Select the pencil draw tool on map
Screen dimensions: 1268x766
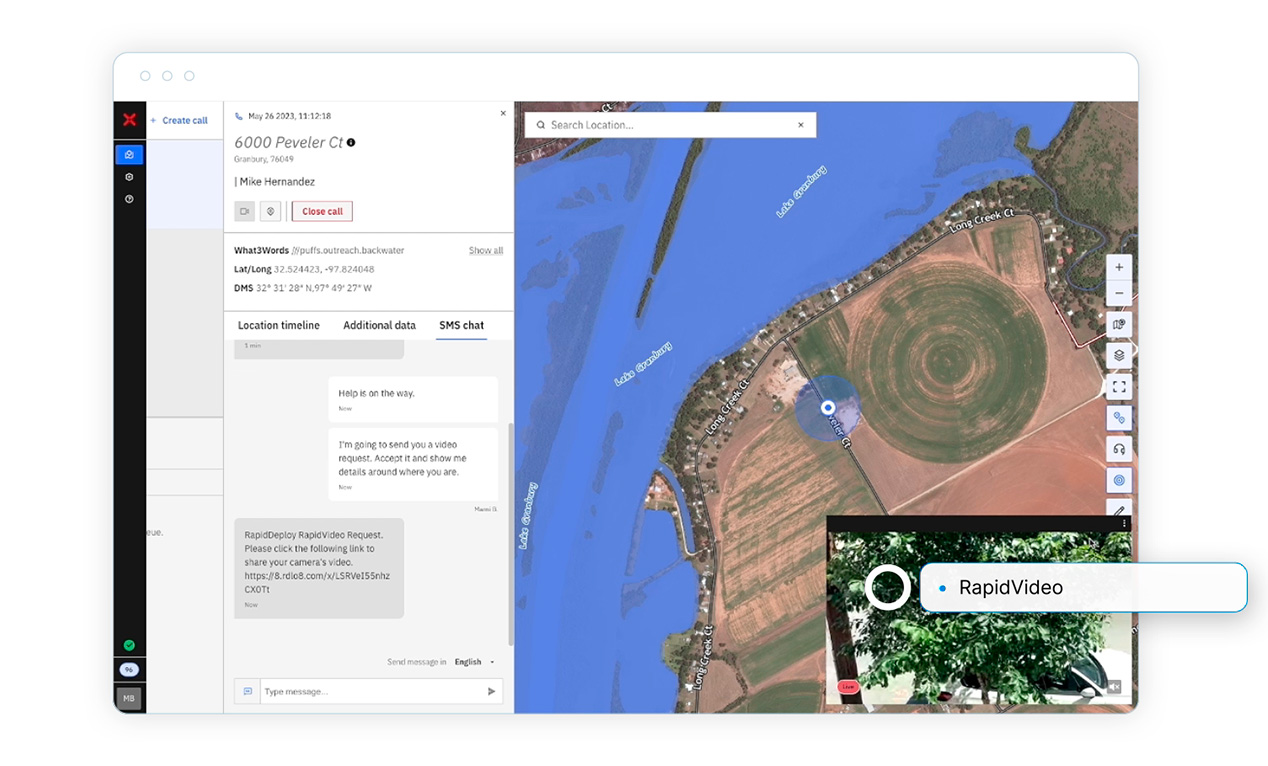[x=1119, y=509]
